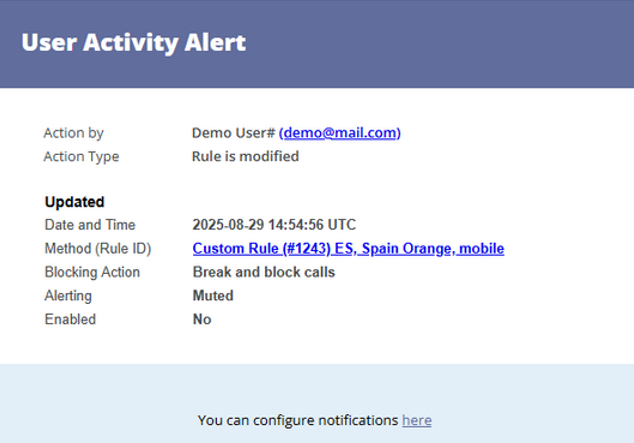This screenshot has height=443, width=634.
Task: Click the 'Break and block calls' value
Action: [x=264, y=272]
